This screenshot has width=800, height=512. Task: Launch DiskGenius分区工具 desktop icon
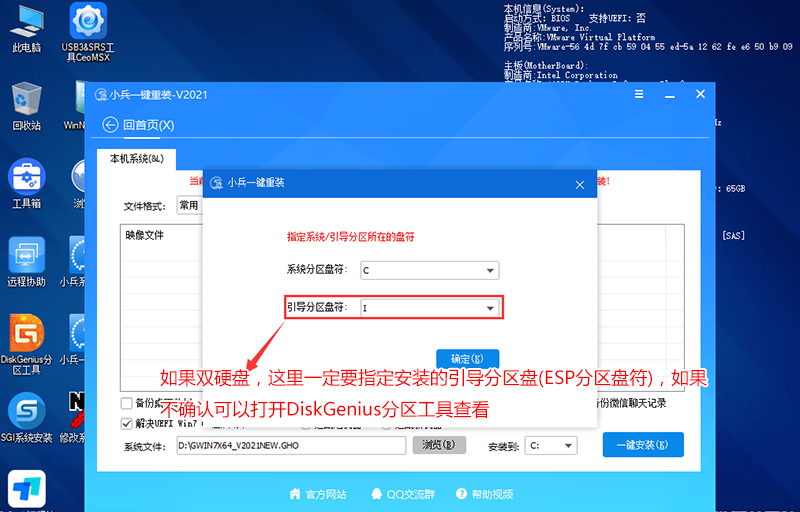pos(26,345)
